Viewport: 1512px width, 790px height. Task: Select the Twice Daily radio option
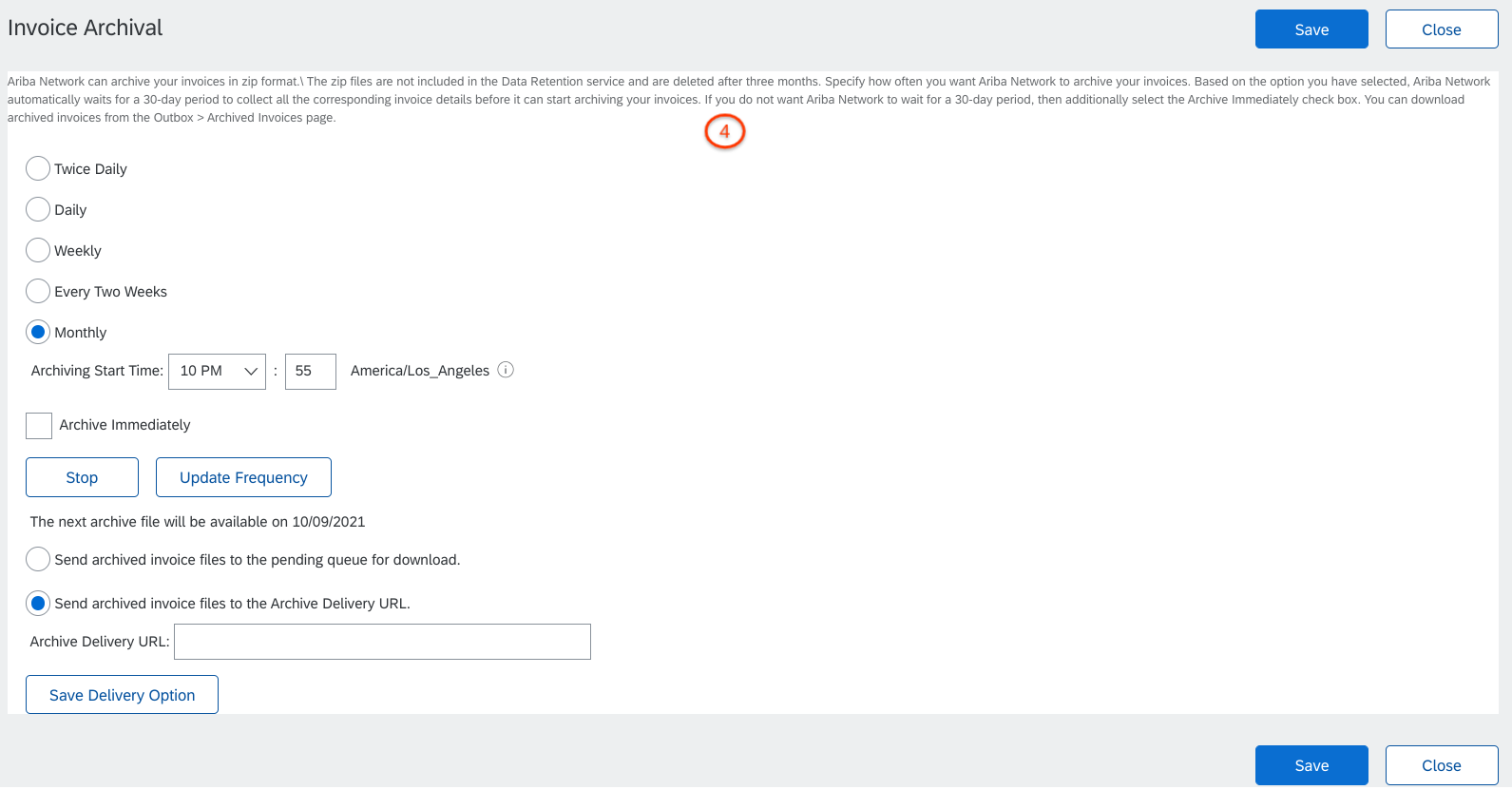point(38,168)
